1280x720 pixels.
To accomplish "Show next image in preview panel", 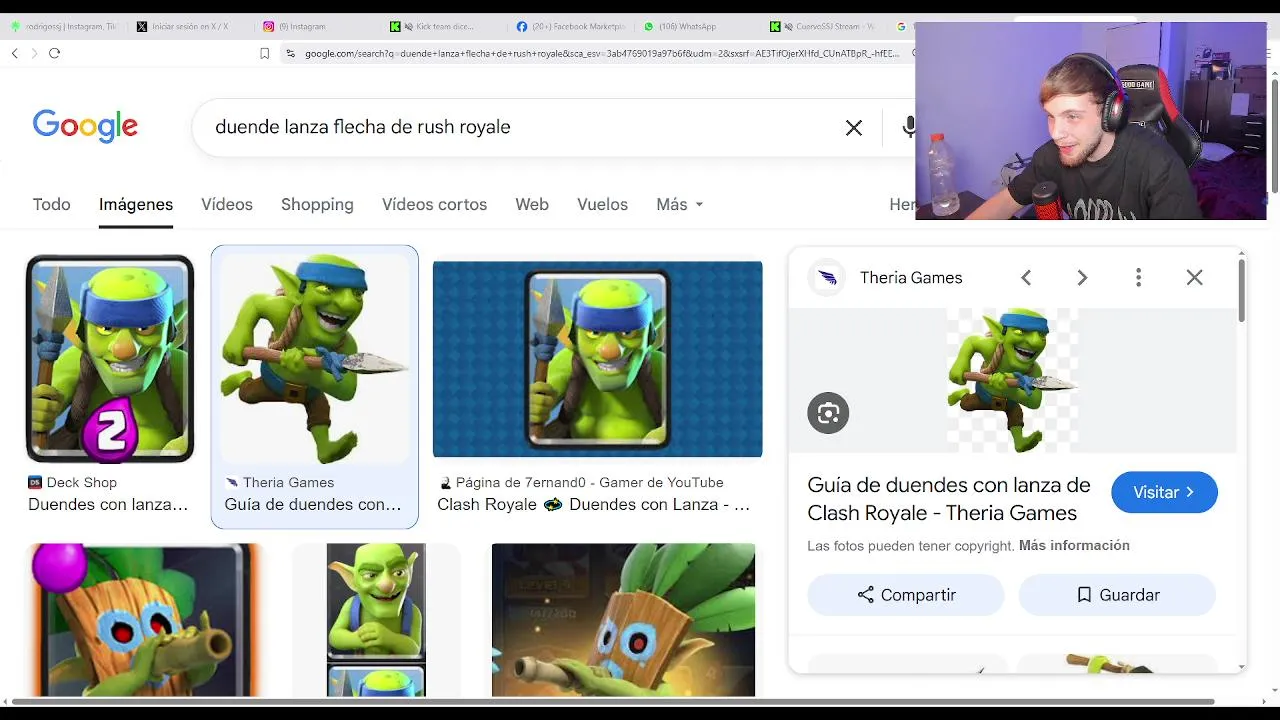I will pos(1082,278).
